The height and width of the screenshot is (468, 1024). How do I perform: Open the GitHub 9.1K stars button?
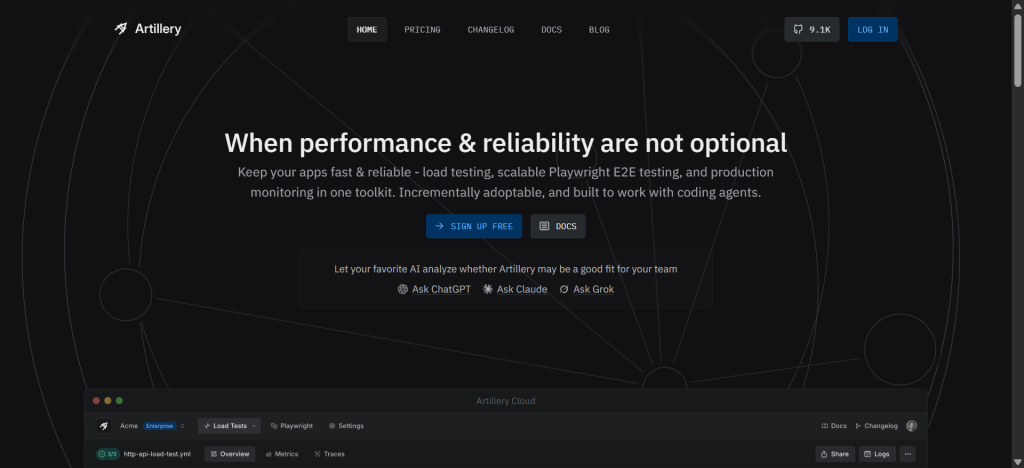pos(812,29)
